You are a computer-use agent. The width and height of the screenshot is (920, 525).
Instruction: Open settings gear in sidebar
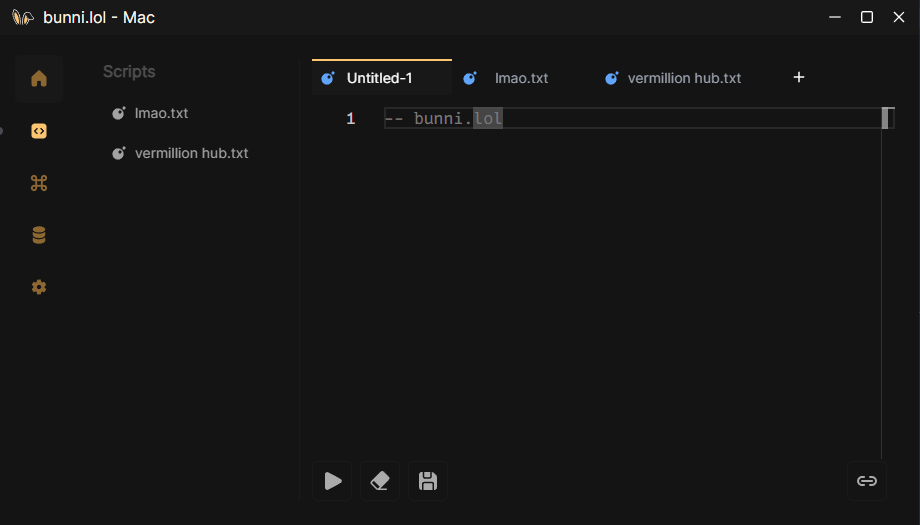(x=39, y=287)
